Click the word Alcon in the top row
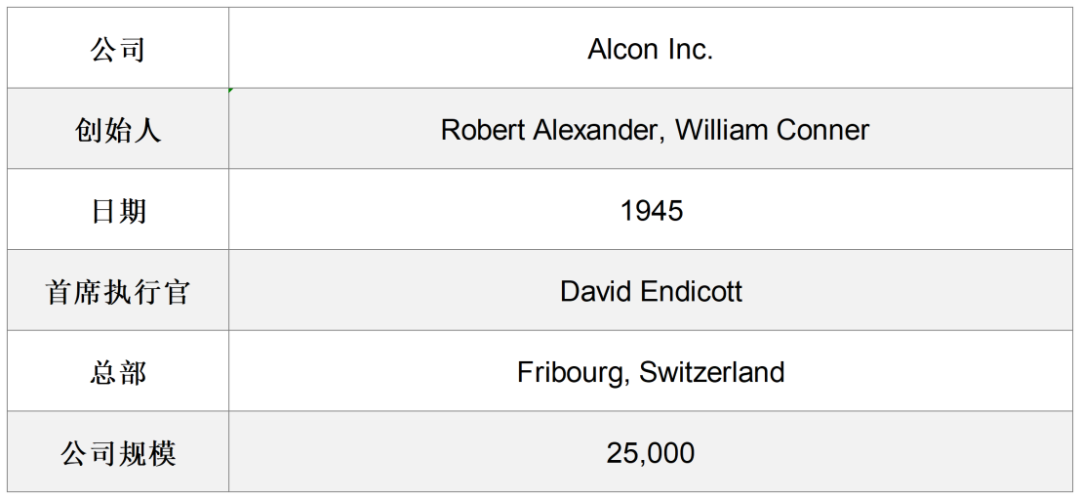 pyautogui.click(x=615, y=49)
